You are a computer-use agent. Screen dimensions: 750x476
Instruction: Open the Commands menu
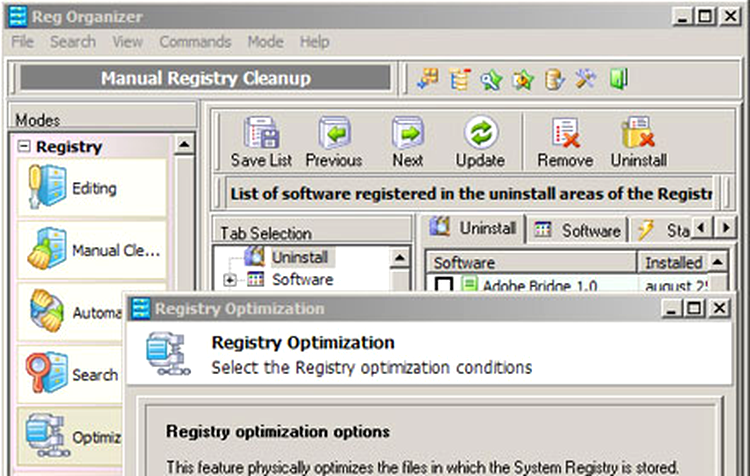[x=195, y=42]
